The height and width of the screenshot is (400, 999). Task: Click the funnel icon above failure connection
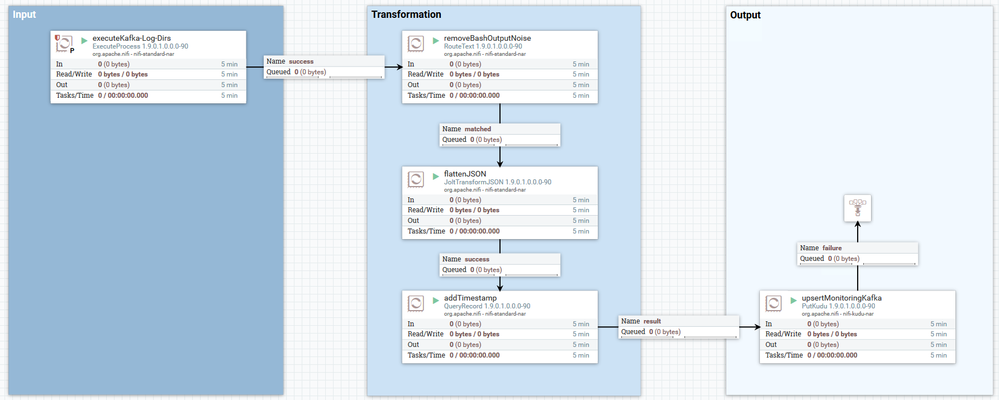(x=857, y=209)
